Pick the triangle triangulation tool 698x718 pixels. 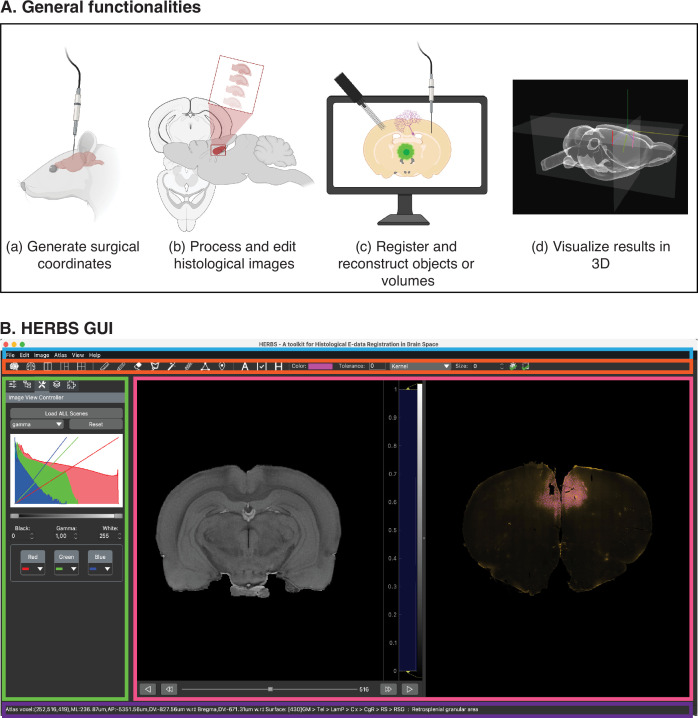click(x=204, y=367)
